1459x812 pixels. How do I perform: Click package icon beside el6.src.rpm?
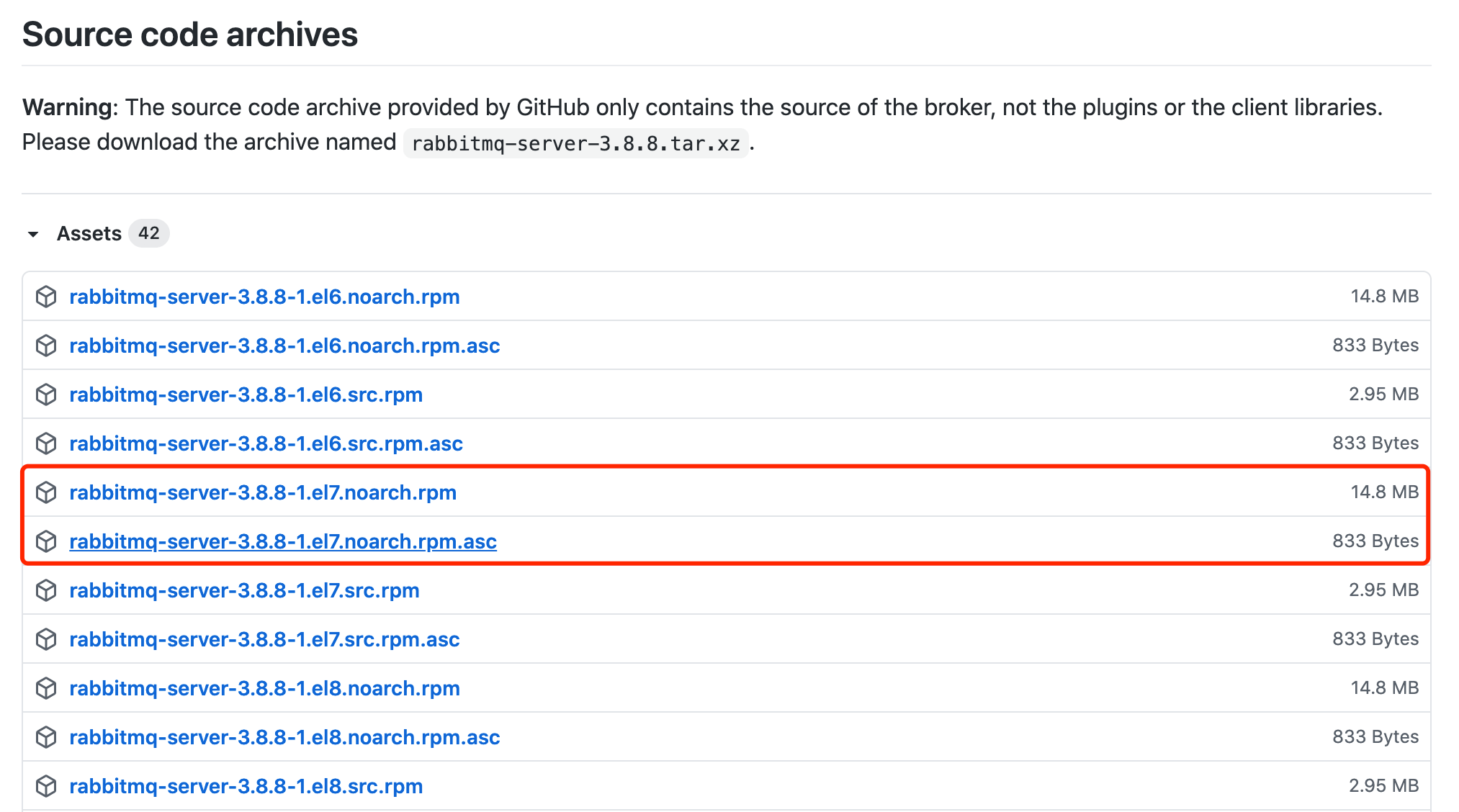tap(46, 394)
